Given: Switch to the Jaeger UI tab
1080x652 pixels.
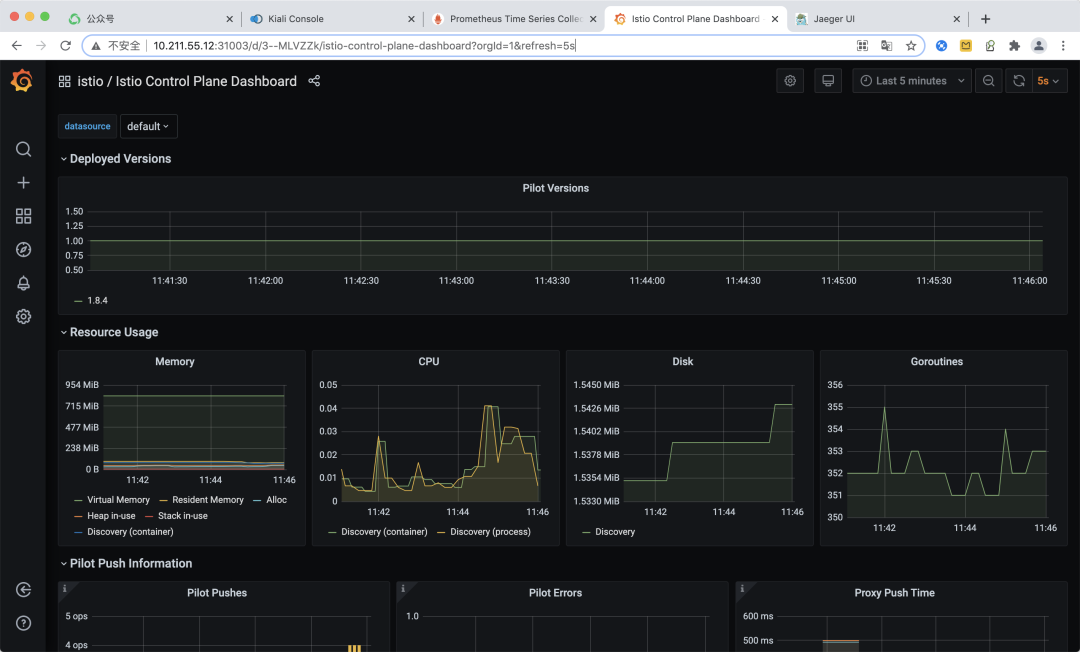Looking at the screenshot, I should (x=878, y=19).
